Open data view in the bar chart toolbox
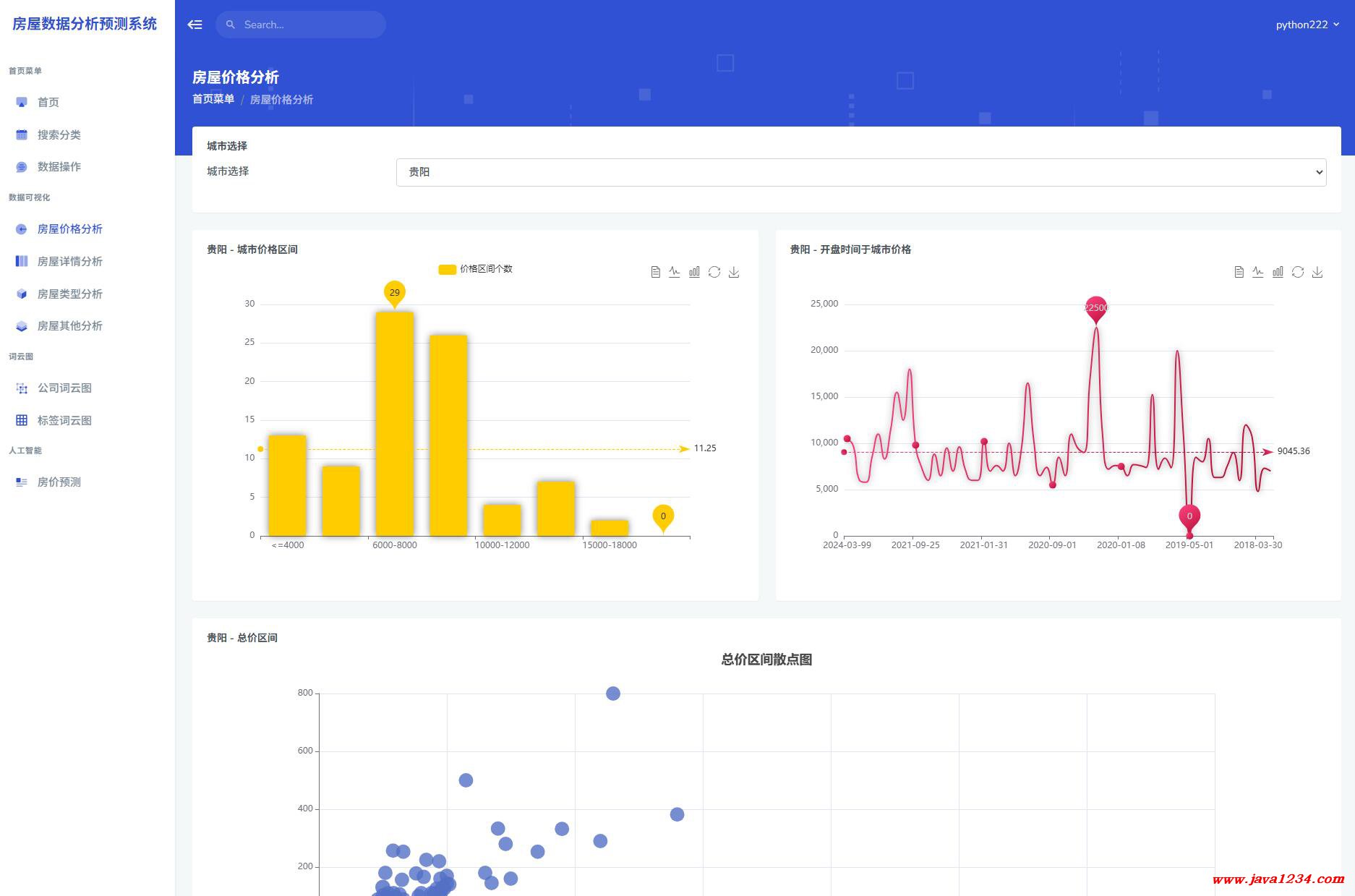1355x896 pixels. pos(655,272)
